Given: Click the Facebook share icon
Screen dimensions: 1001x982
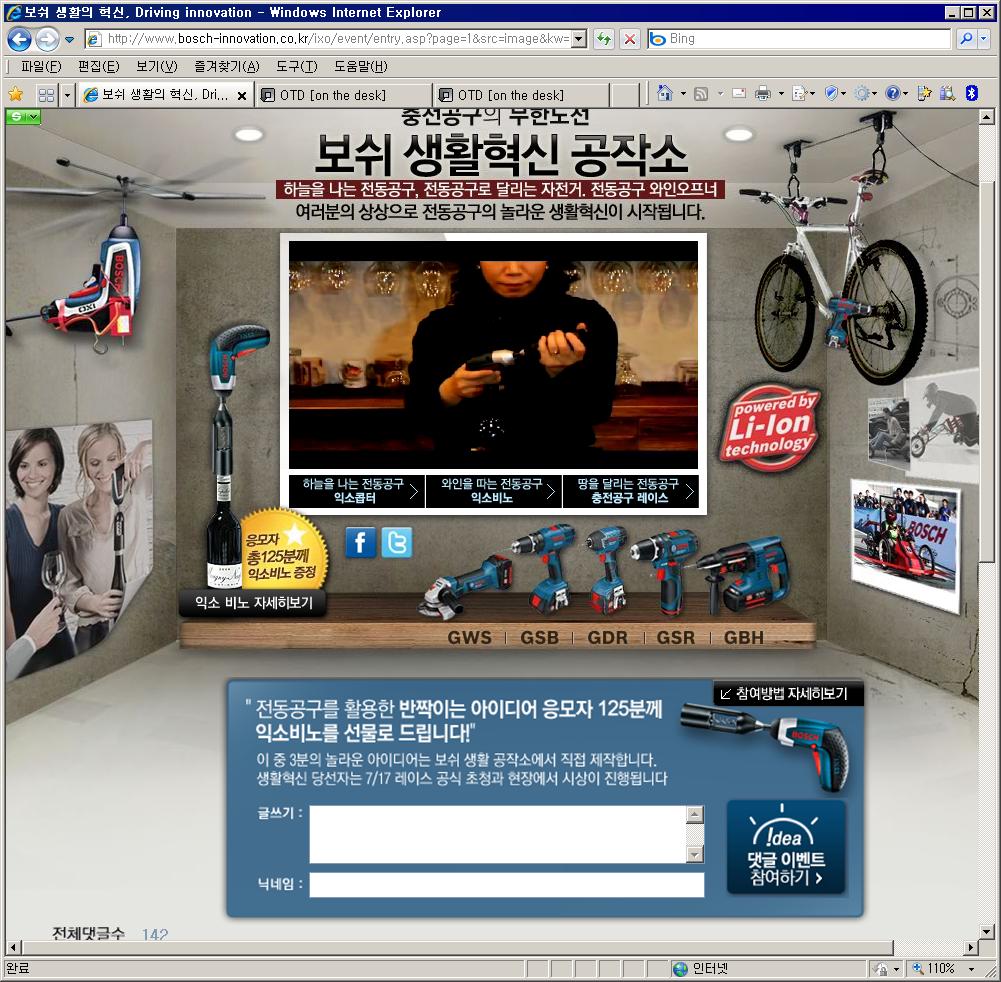Looking at the screenshot, I should click(x=361, y=543).
